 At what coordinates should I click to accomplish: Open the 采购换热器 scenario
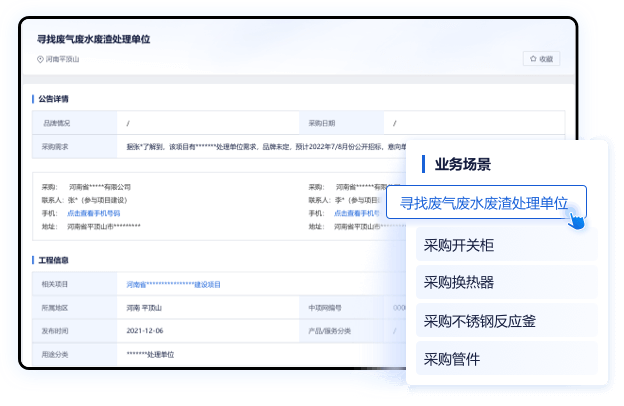click(459, 282)
